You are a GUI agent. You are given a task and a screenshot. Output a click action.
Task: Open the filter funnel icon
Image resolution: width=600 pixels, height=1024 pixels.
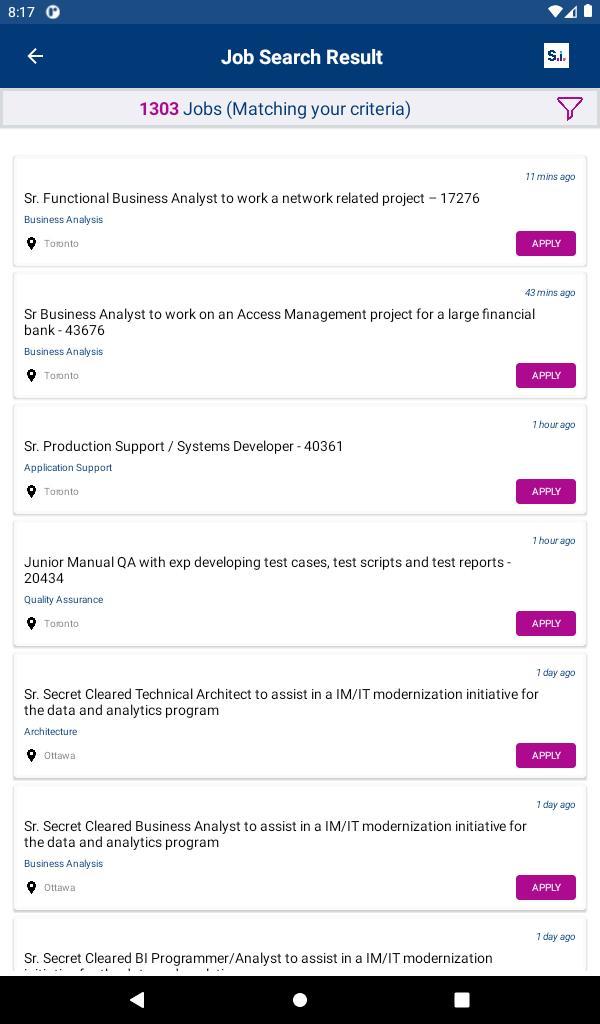[x=569, y=108]
